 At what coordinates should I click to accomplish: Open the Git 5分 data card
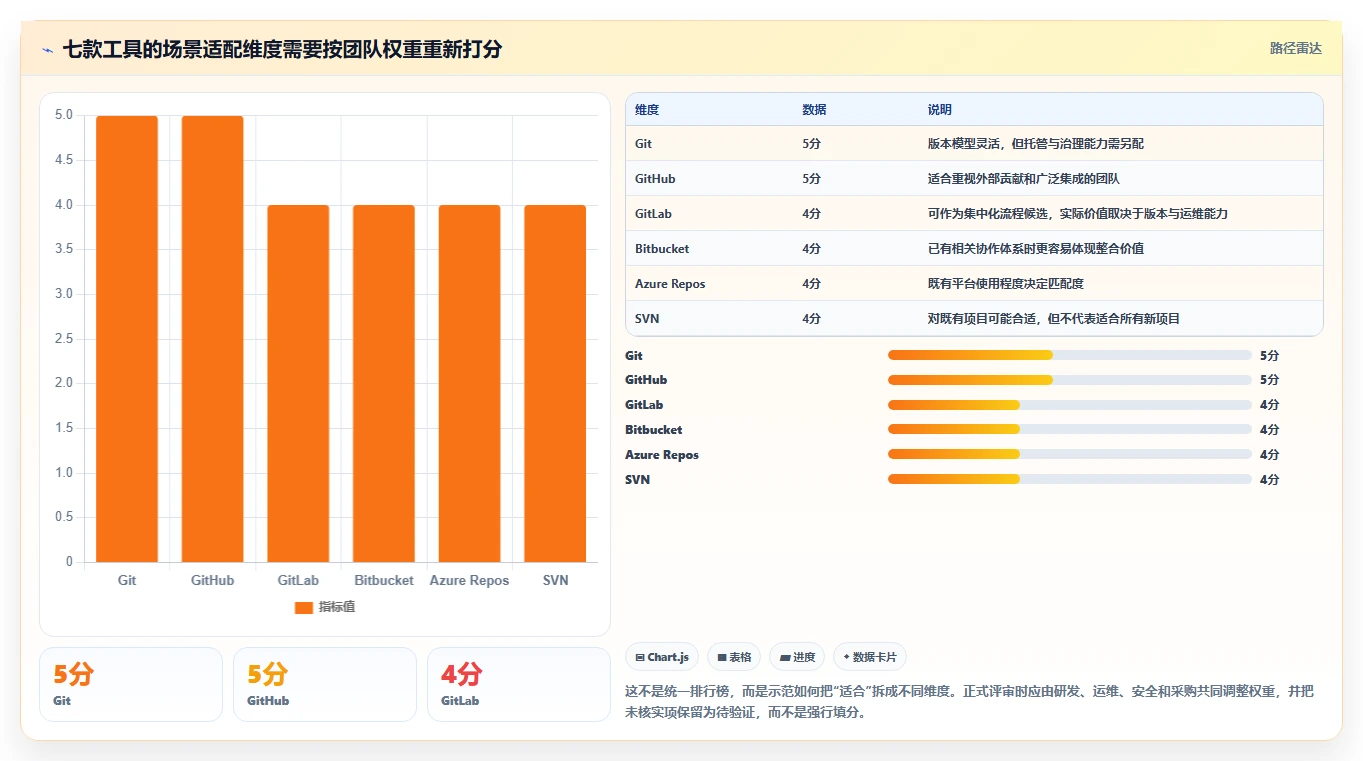click(131, 684)
